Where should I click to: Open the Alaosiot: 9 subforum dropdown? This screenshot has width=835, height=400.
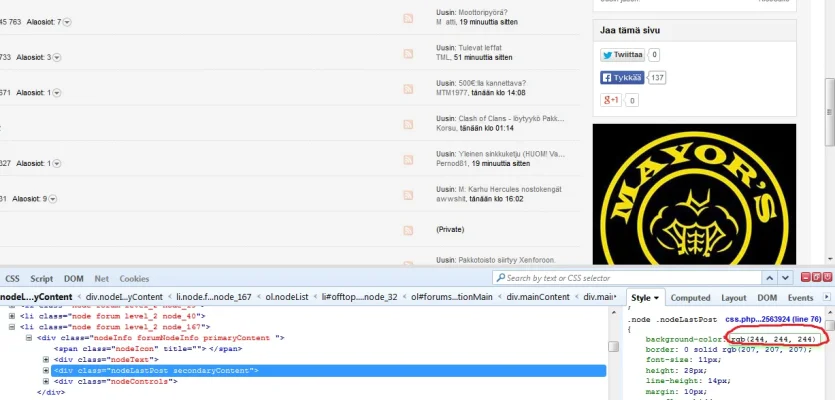(56, 199)
